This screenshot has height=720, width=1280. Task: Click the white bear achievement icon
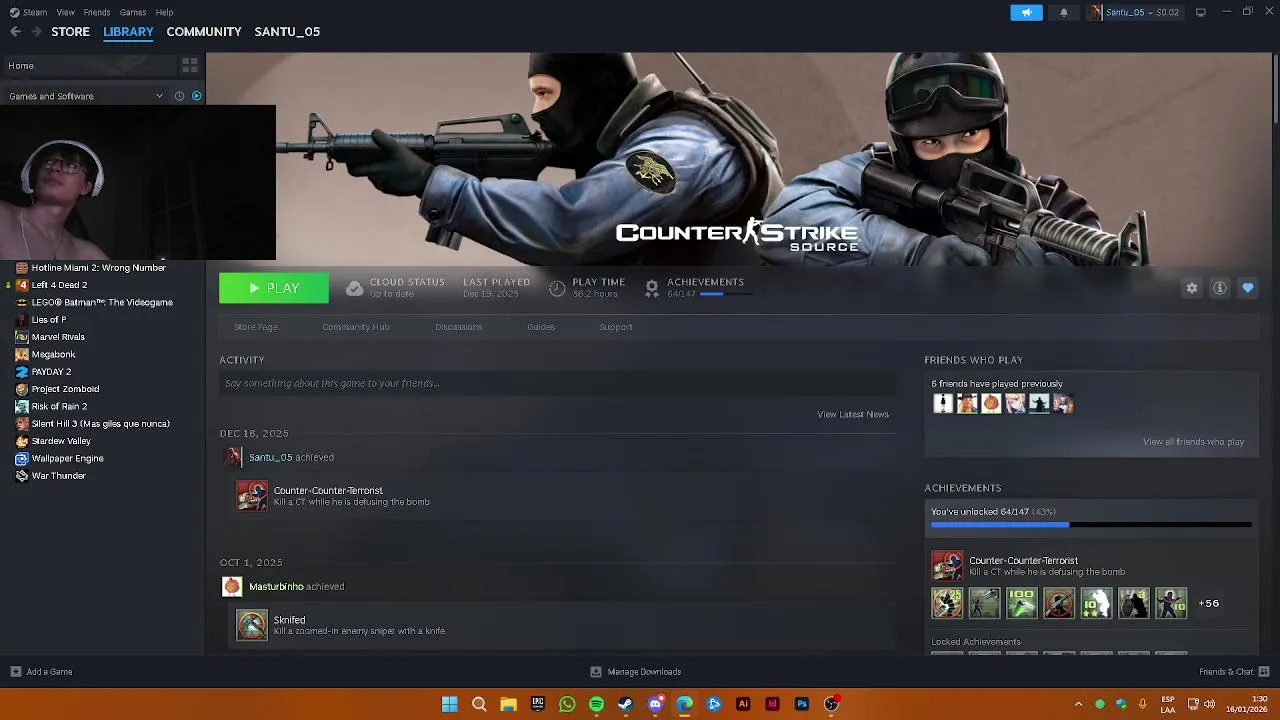1096,603
